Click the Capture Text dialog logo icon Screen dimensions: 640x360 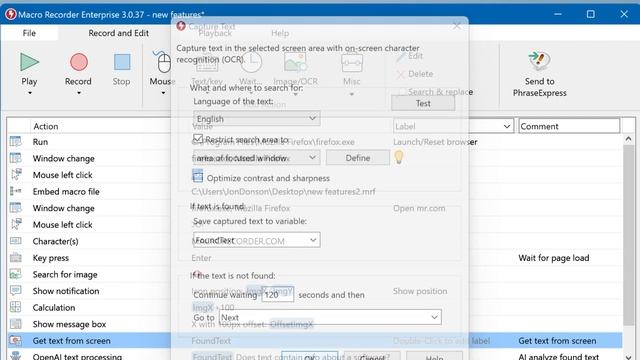181,26
